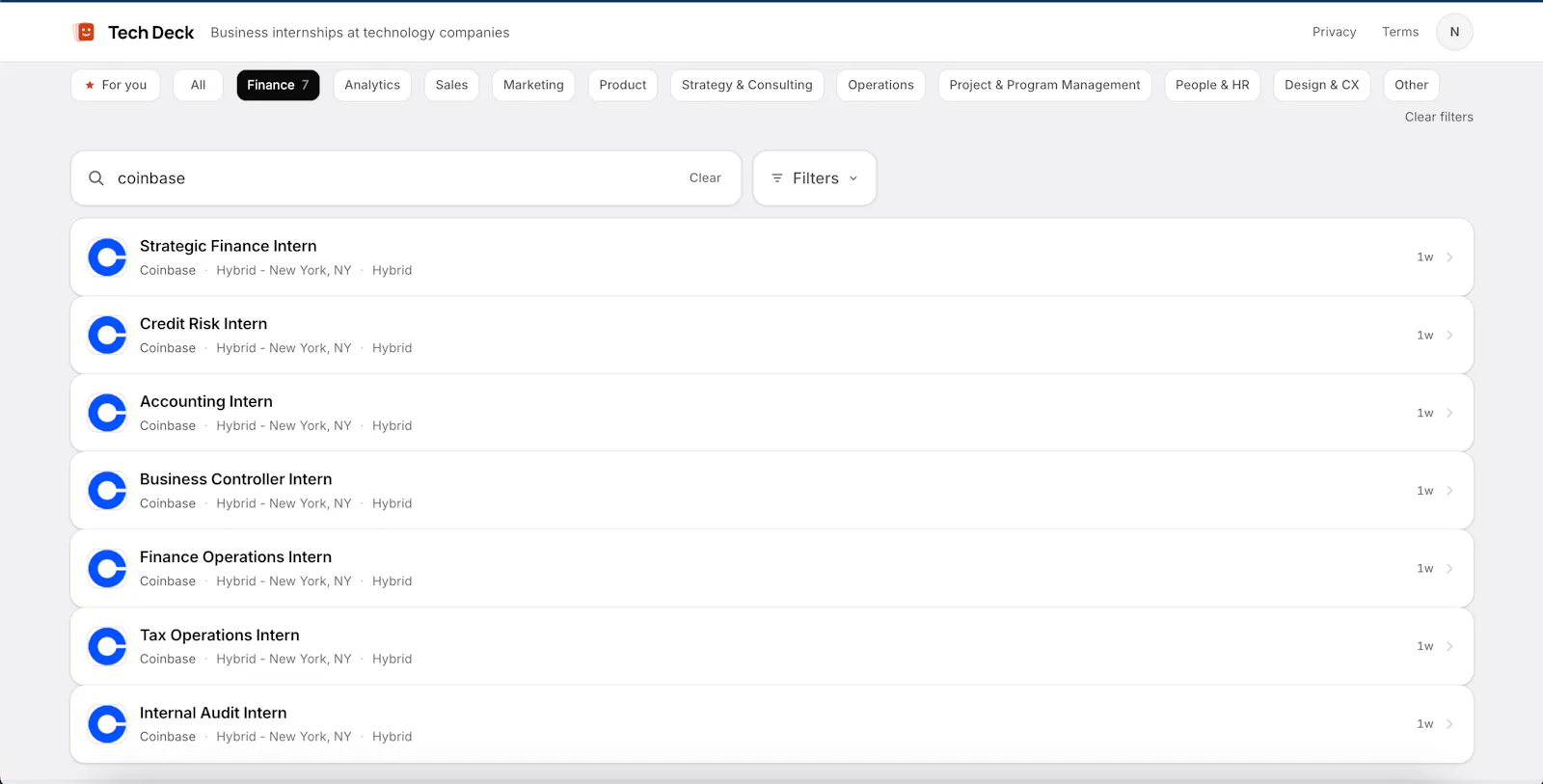Click the Tech Deck title
The height and width of the screenshot is (784, 1543).
tap(150, 33)
